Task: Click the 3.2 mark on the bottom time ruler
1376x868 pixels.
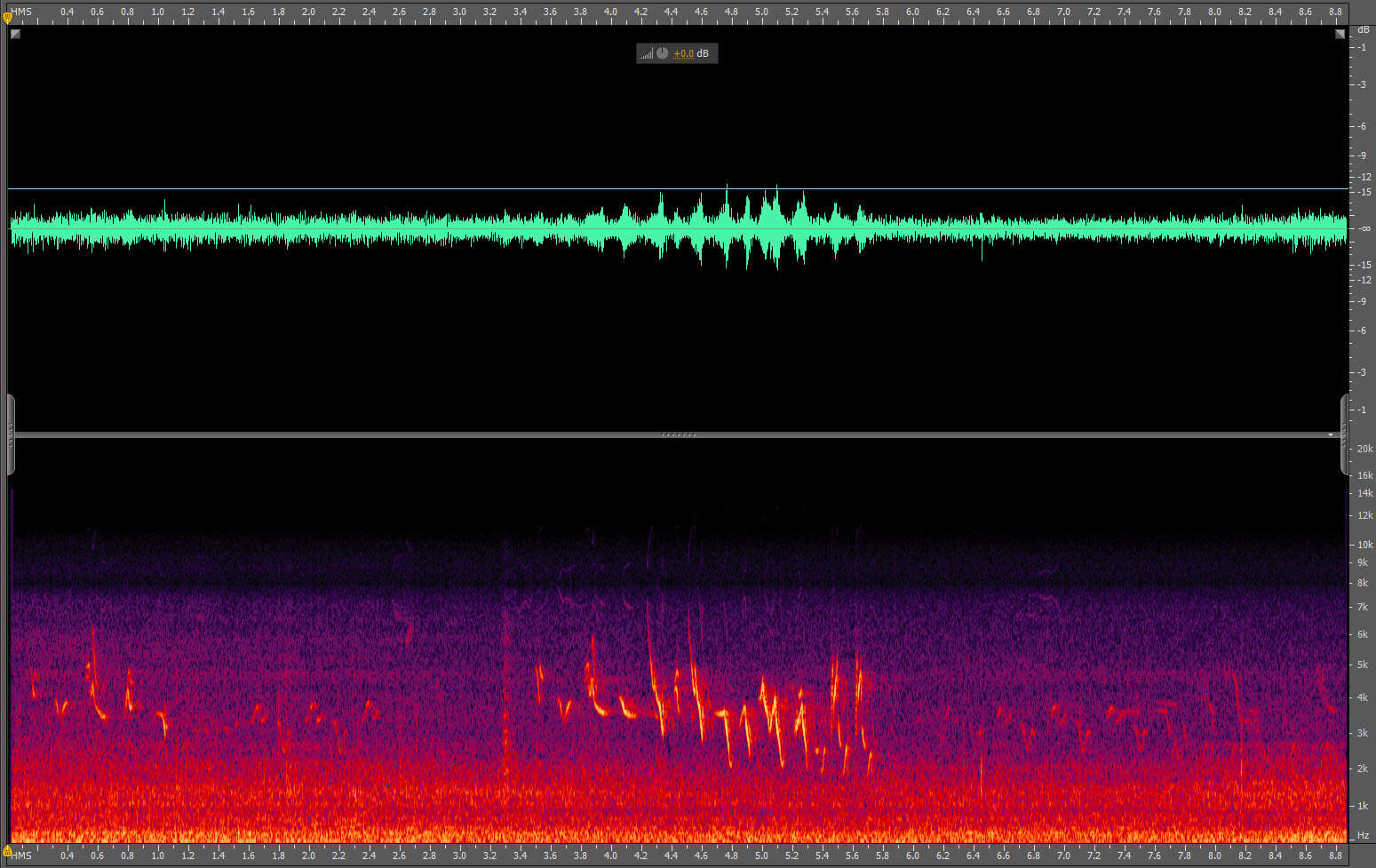Action: pyautogui.click(x=489, y=856)
